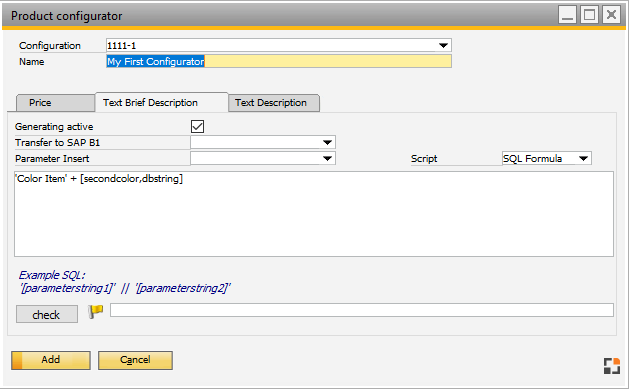The height and width of the screenshot is (389, 629).
Task: Click the Configuration label
Action: point(50,46)
